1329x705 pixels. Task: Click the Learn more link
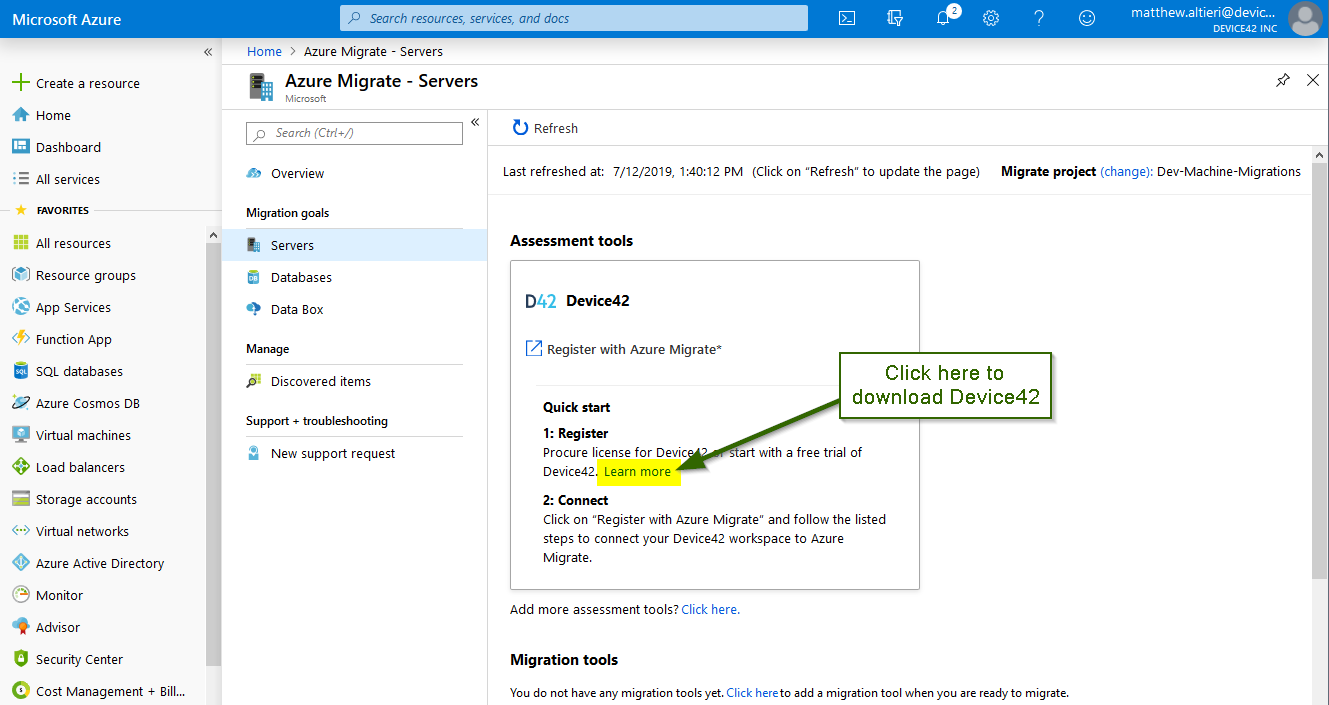tap(637, 472)
